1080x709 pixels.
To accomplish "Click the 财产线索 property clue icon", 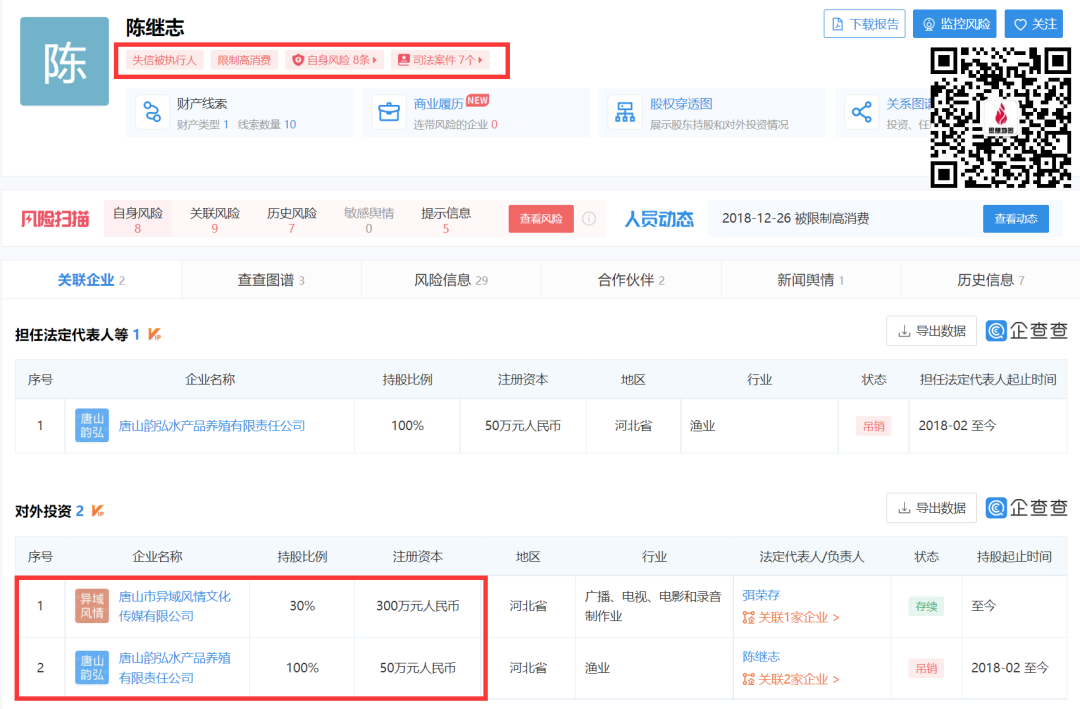I will point(153,112).
